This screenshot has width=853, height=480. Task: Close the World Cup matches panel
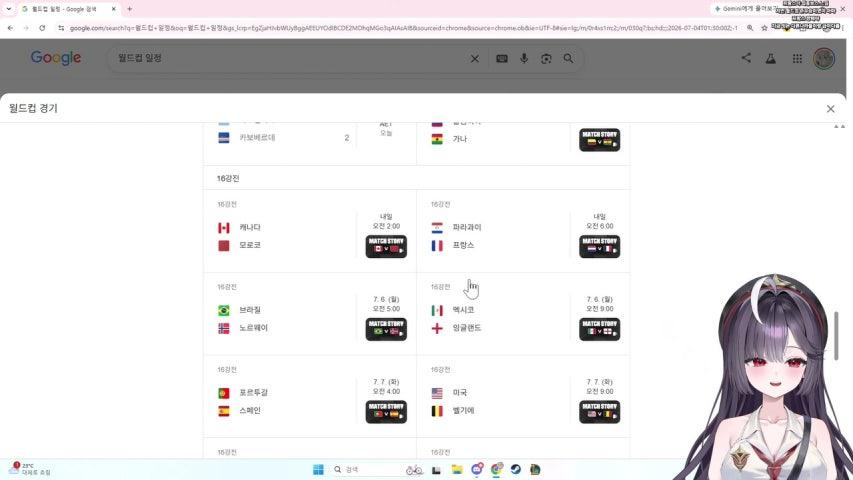point(830,109)
